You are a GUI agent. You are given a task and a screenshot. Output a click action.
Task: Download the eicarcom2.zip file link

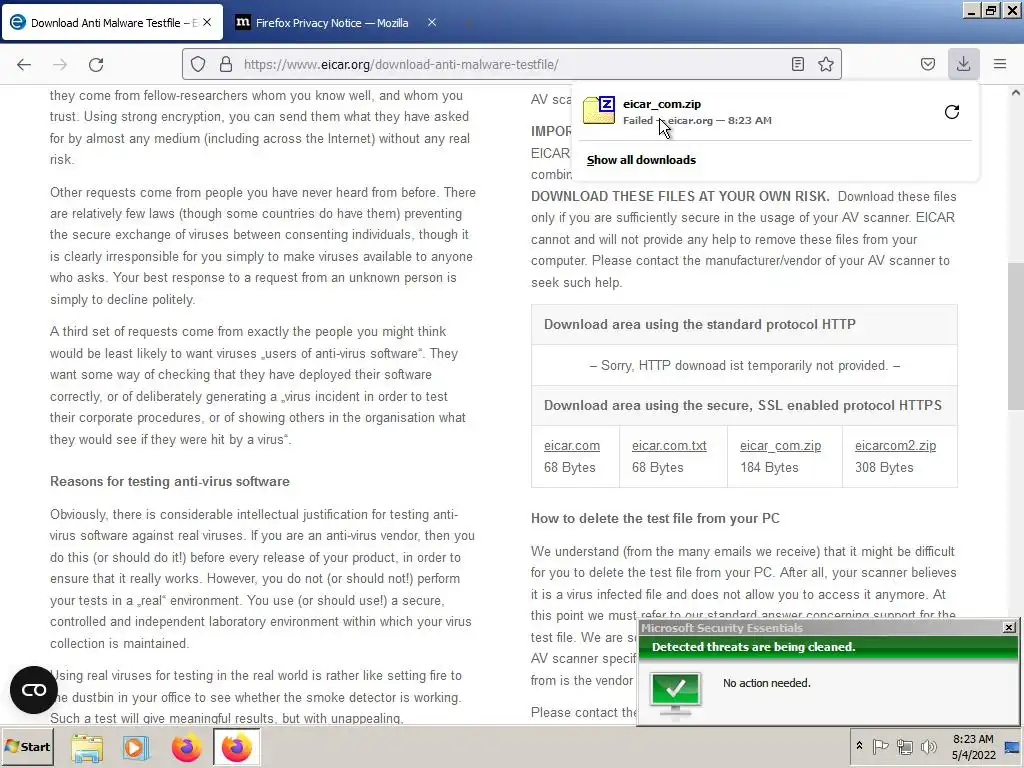[895, 445]
